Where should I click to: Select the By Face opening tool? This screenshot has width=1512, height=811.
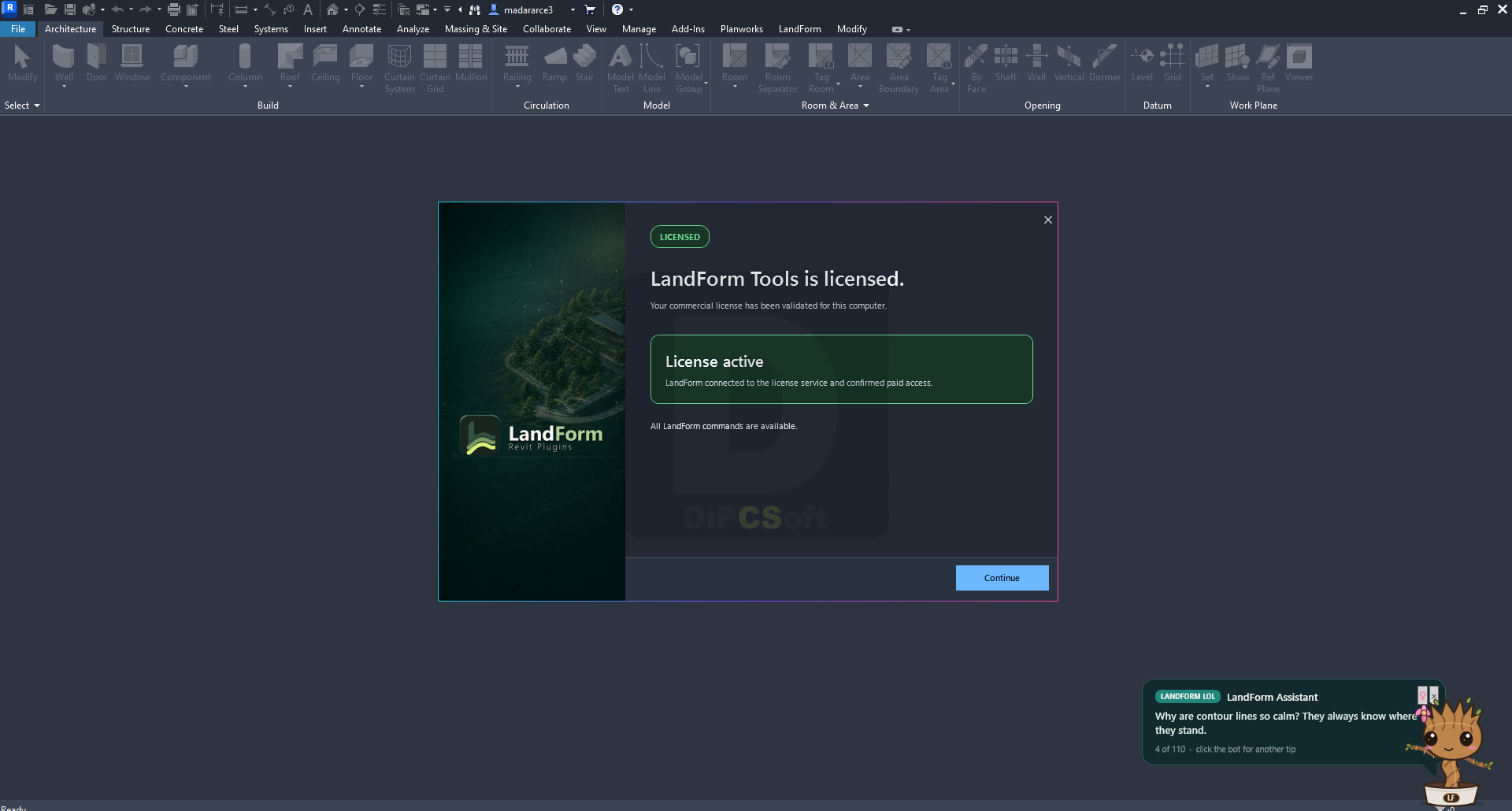click(976, 68)
